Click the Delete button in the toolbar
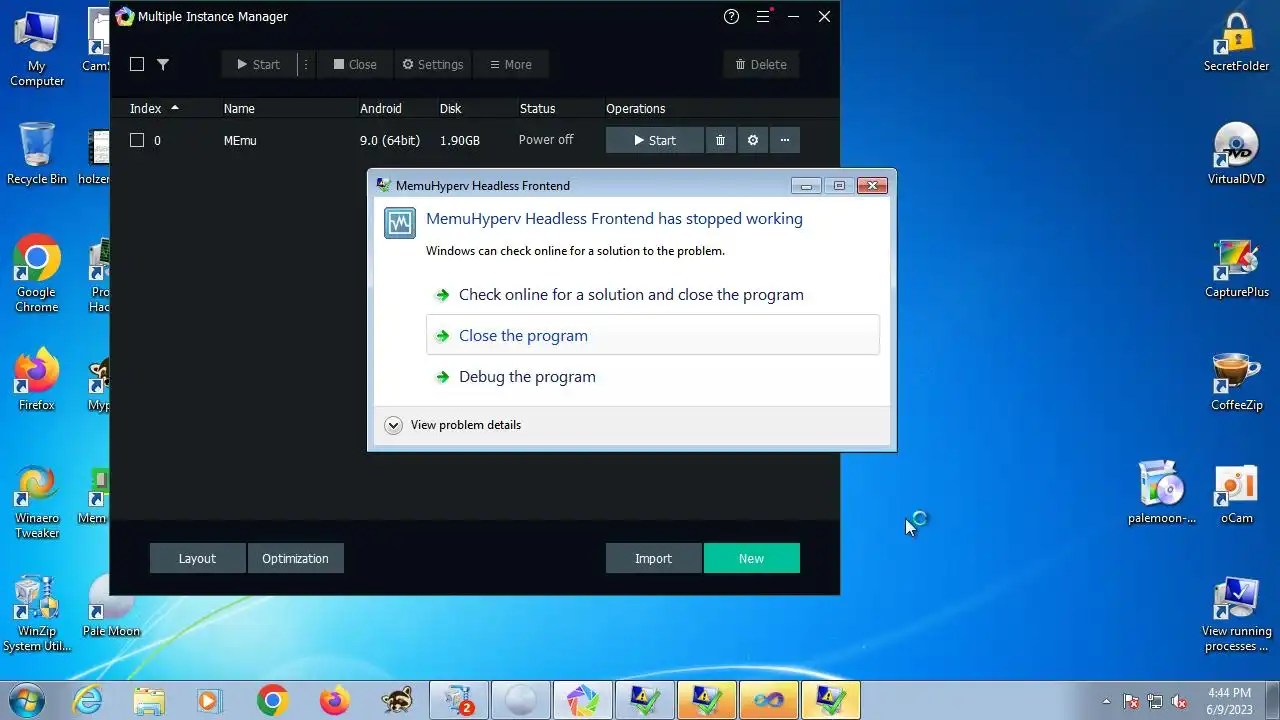This screenshot has height=720, width=1280. [x=761, y=64]
